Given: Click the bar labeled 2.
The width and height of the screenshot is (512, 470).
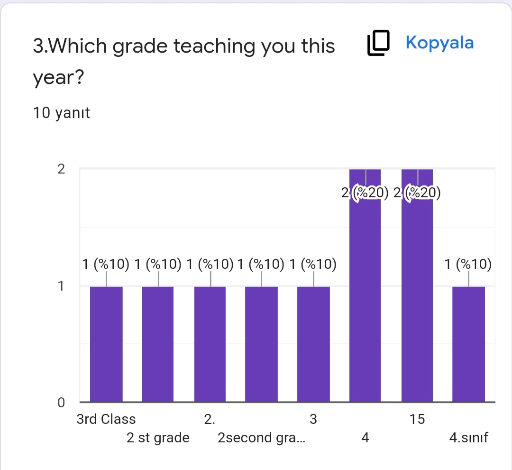Looking at the screenshot, I should click(x=210, y=344).
